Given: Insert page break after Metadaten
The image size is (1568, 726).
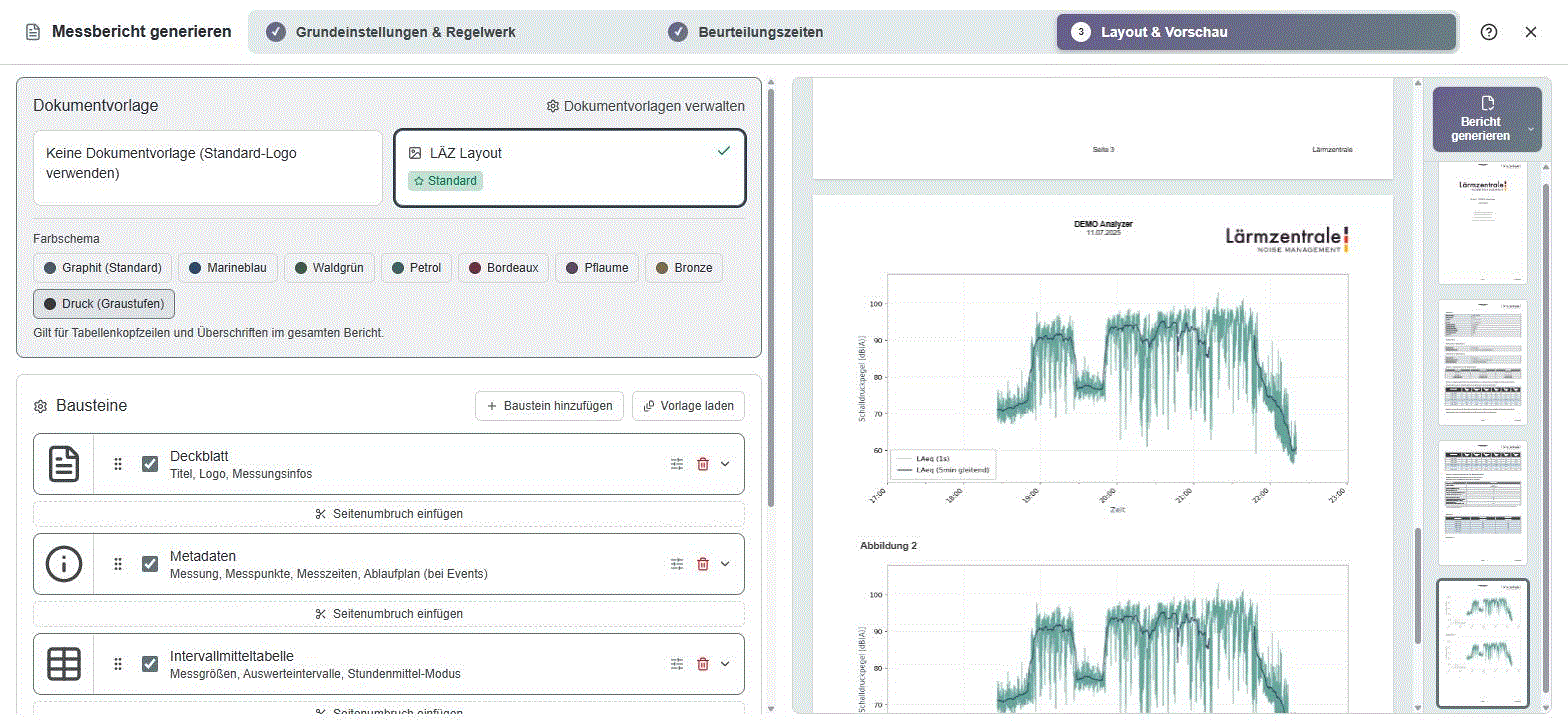Looking at the screenshot, I should 389,614.
